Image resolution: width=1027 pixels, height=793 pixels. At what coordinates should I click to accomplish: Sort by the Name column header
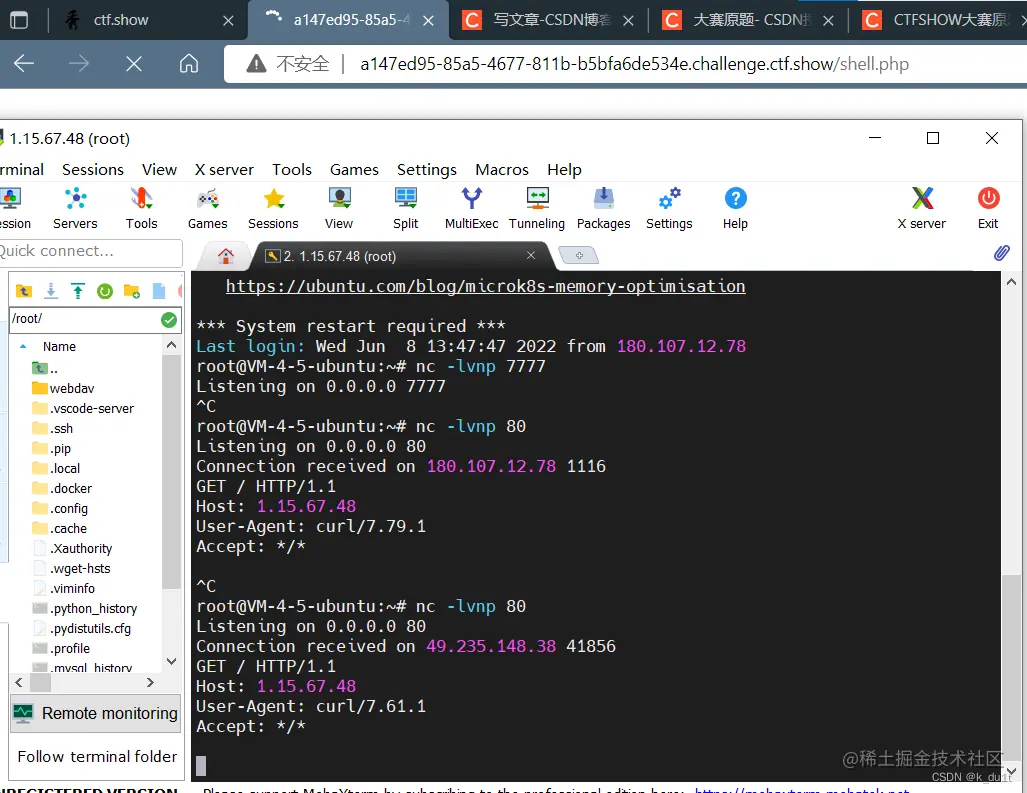point(59,346)
